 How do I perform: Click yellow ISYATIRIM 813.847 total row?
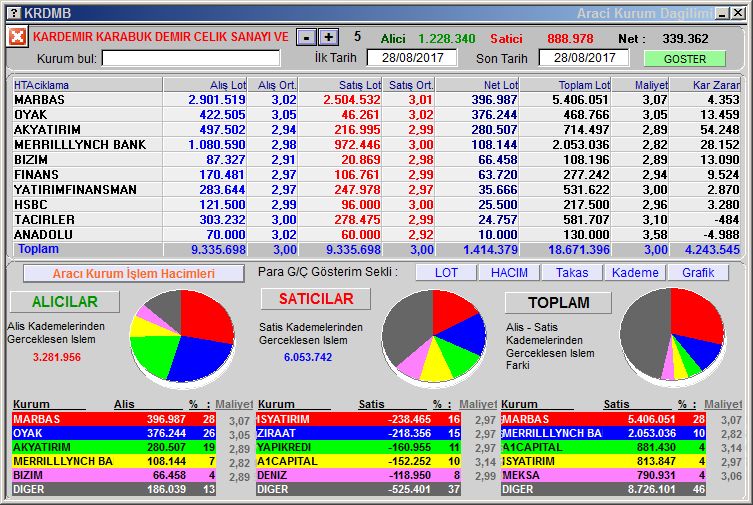tap(603, 461)
